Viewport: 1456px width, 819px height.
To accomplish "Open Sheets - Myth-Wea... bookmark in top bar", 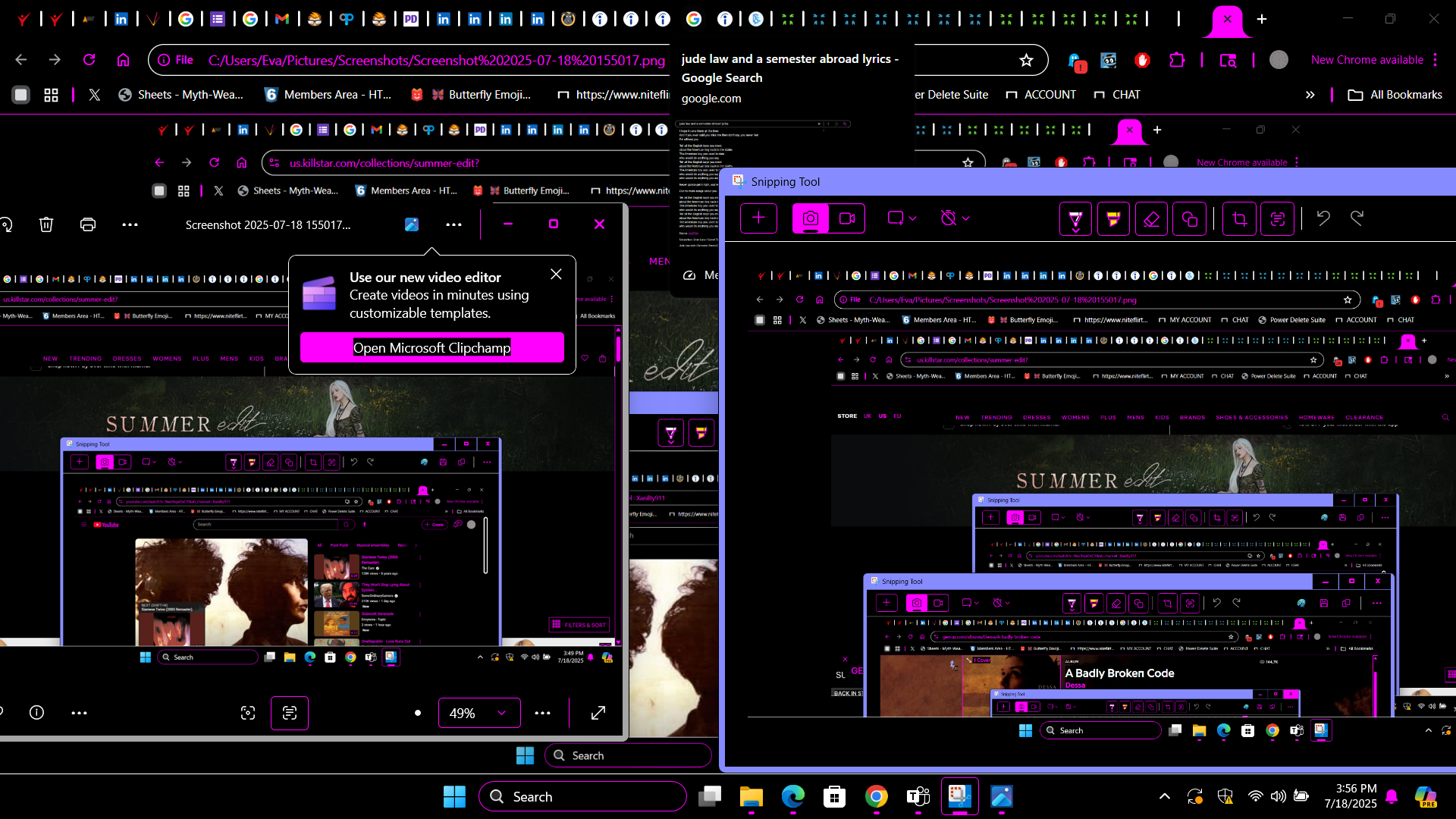I will [181, 95].
